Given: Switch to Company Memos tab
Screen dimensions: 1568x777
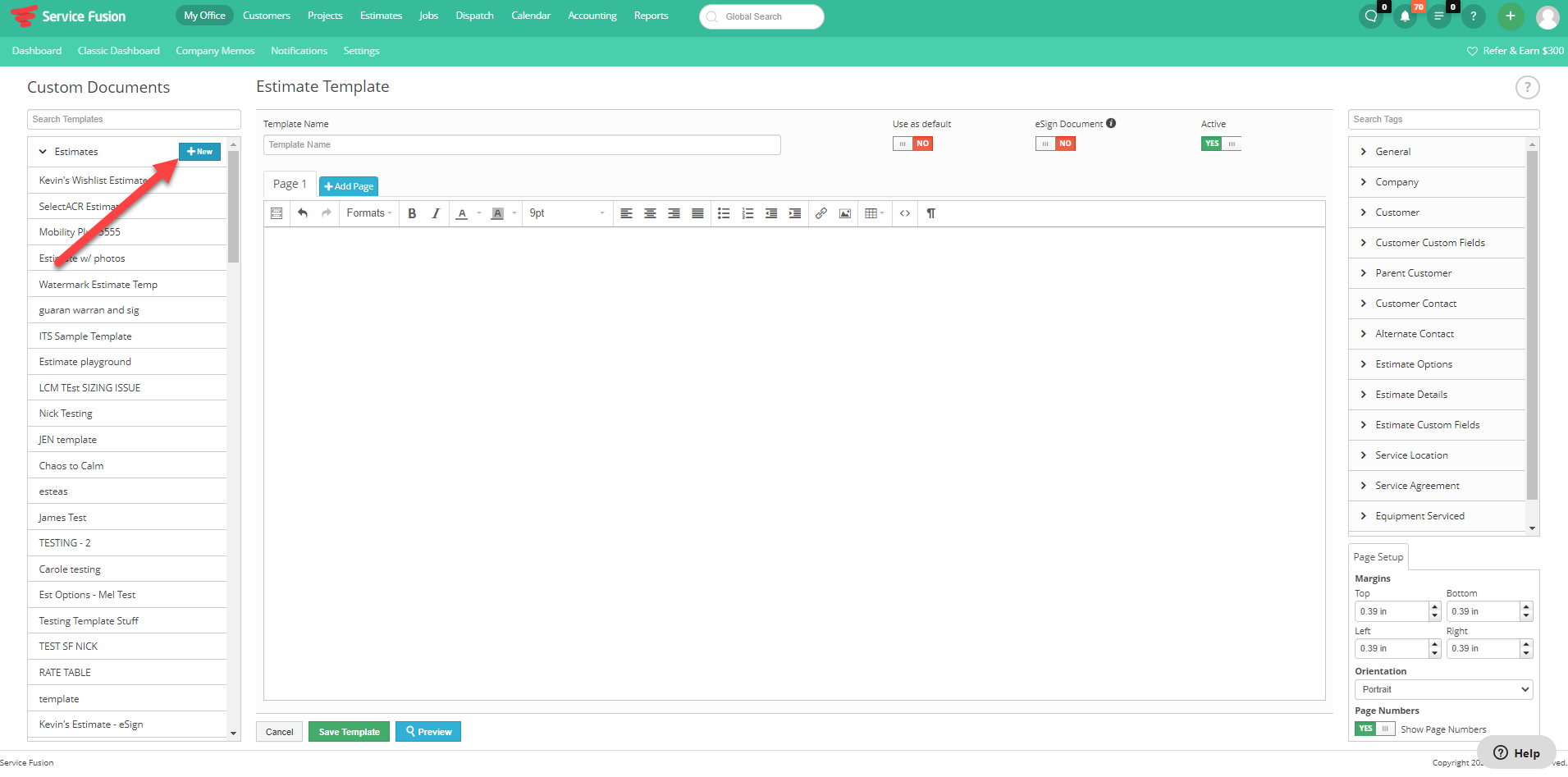Looking at the screenshot, I should (215, 51).
